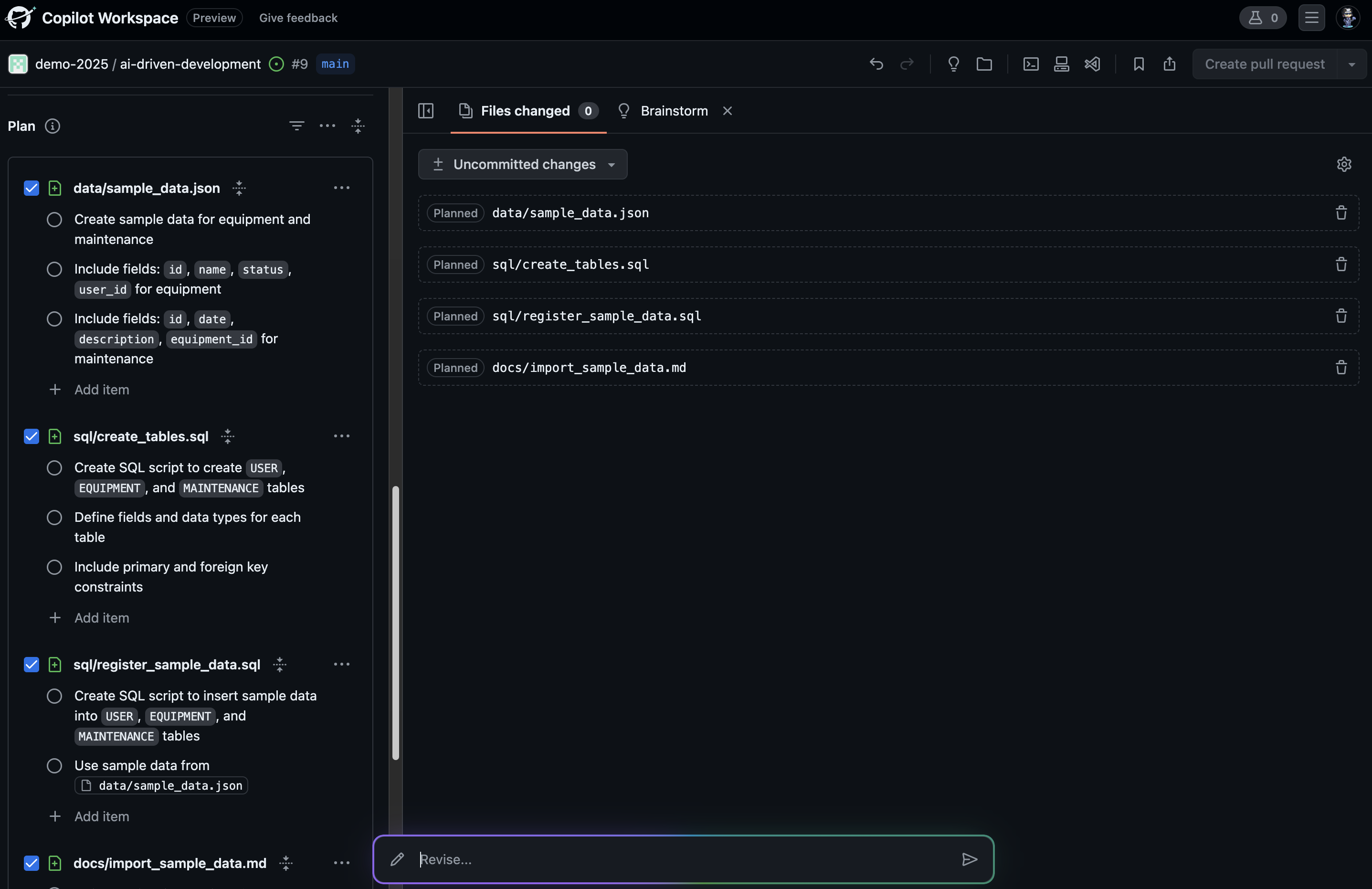The height and width of the screenshot is (889, 1372).
Task: Click Create pull request button
Action: (x=1264, y=64)
